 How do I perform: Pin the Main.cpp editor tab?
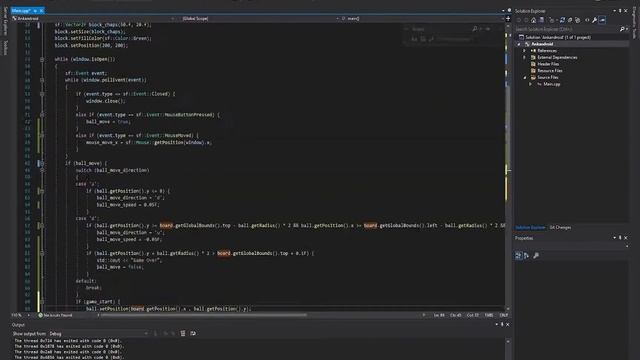pos(35,10)
